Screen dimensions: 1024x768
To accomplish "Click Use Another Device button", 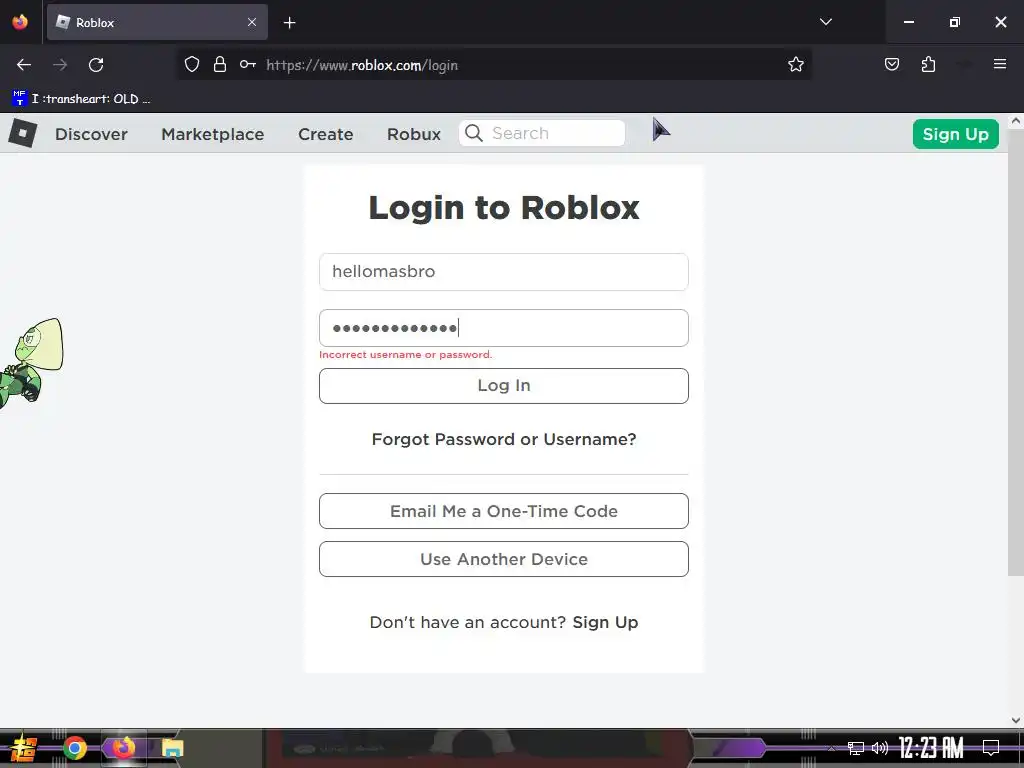I will click(x=504, y=559).
